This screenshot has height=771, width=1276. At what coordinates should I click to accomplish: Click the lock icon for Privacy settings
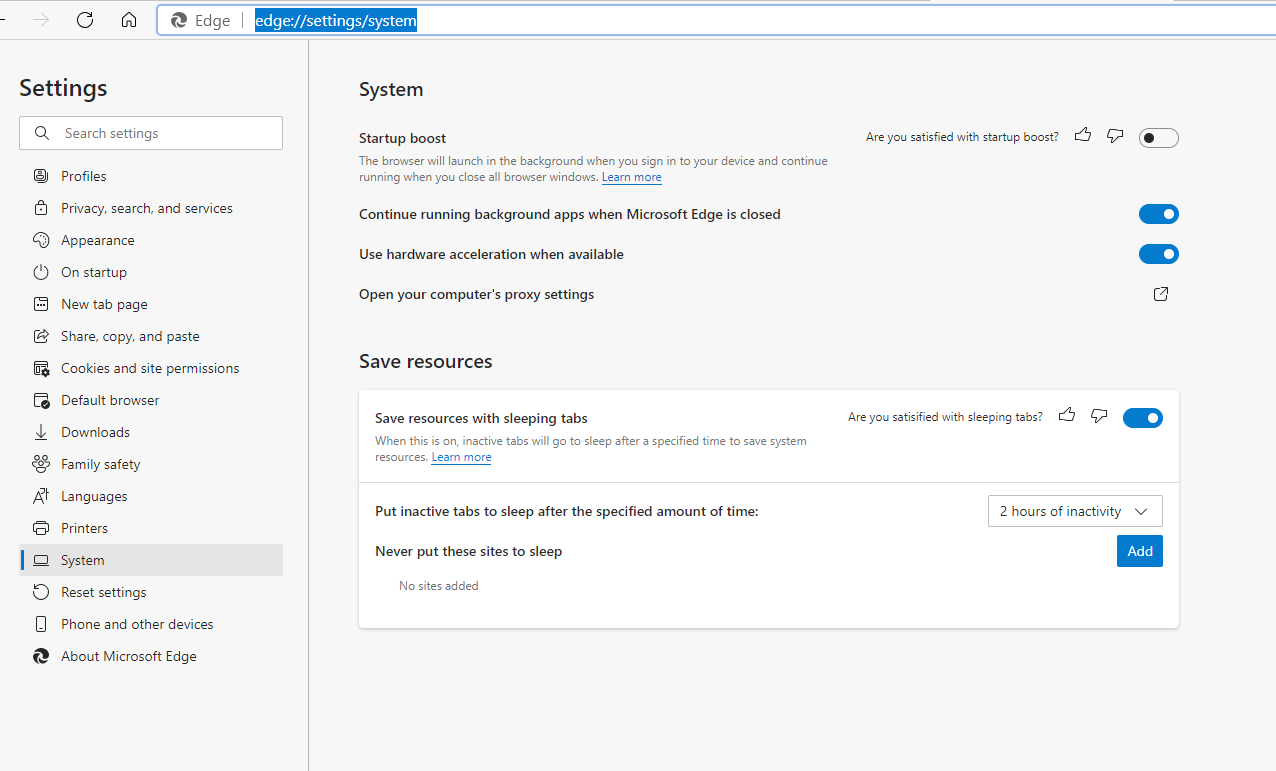(41, 208)
